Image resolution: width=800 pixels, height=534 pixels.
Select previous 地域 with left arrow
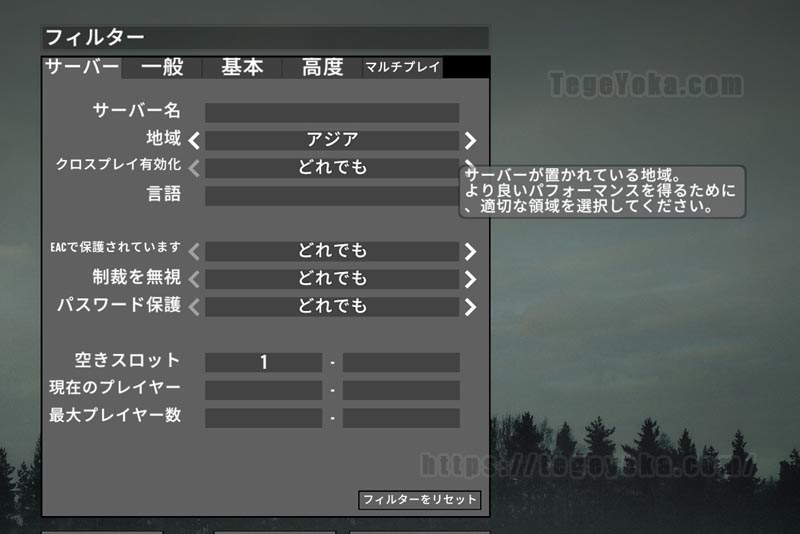tap(194, 140)
